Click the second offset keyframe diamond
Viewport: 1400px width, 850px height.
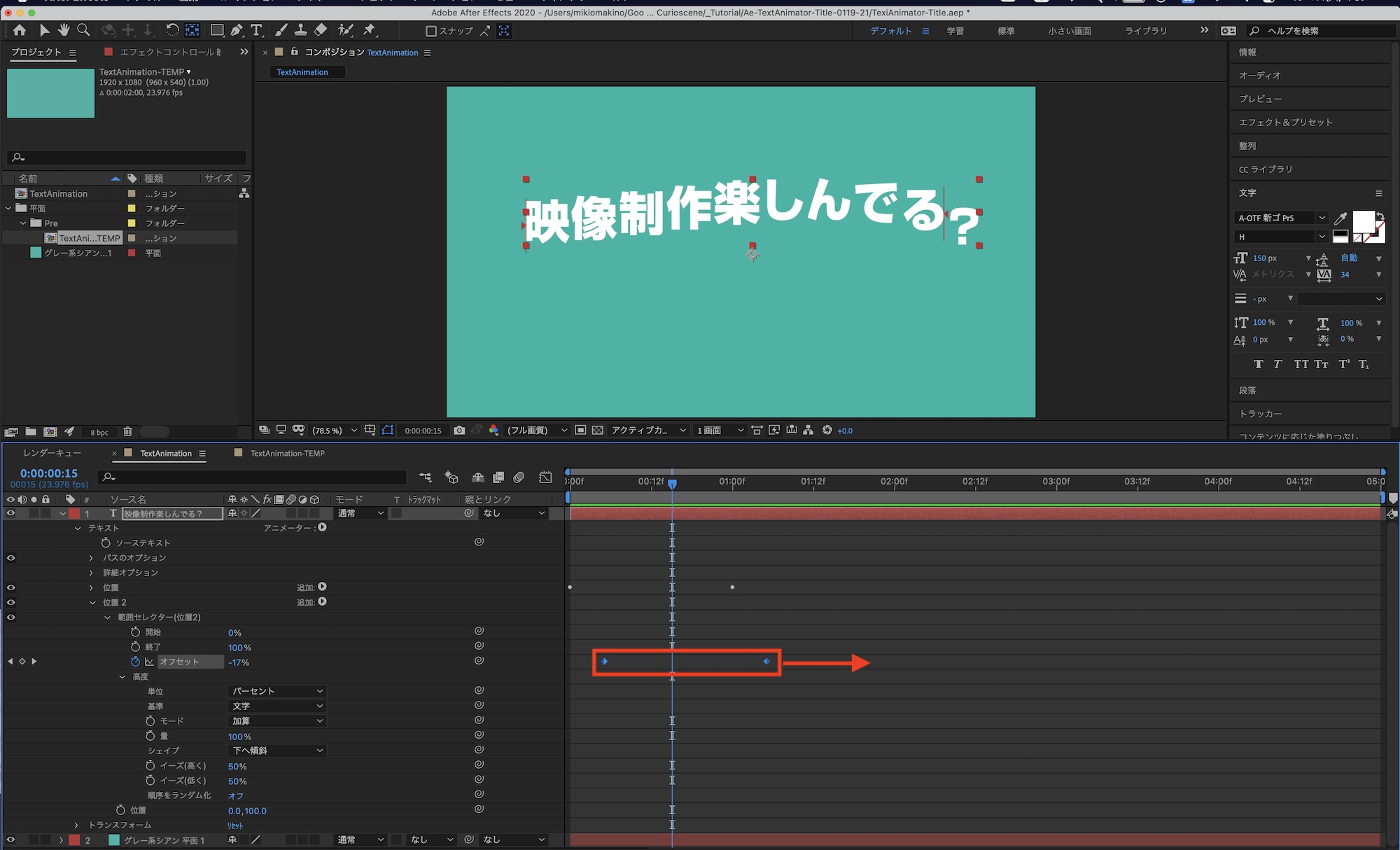click(766, 662)
